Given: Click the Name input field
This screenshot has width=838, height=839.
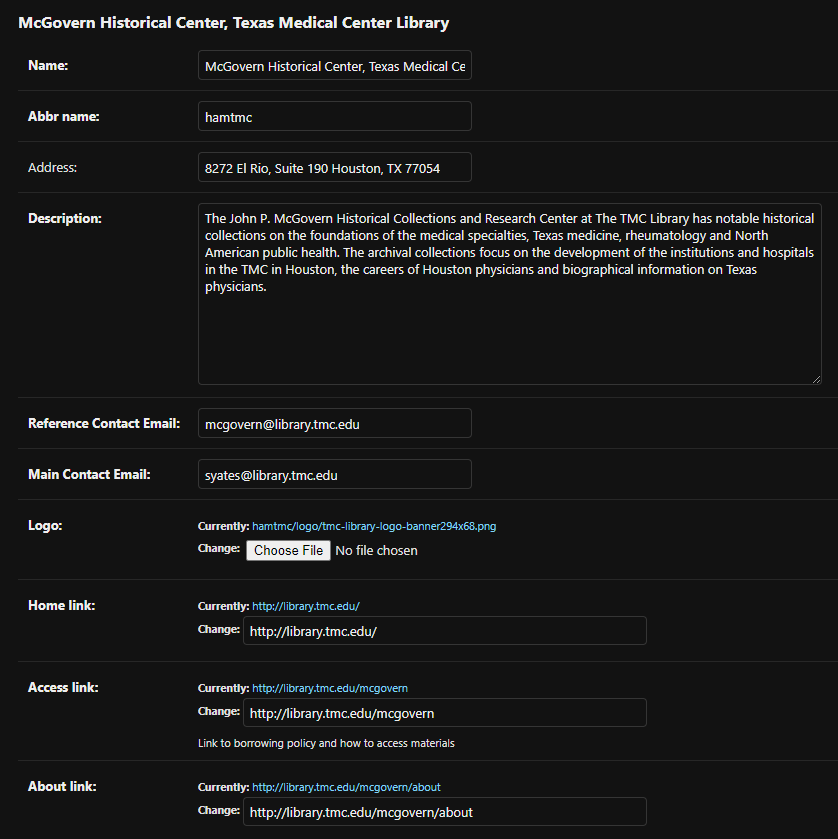Looking at the screenshot, I should (x=334, y=66).
